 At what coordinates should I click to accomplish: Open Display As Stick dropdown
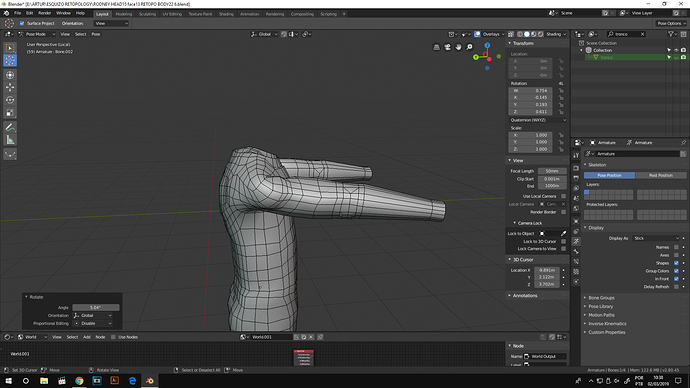[x=656, y=238]
